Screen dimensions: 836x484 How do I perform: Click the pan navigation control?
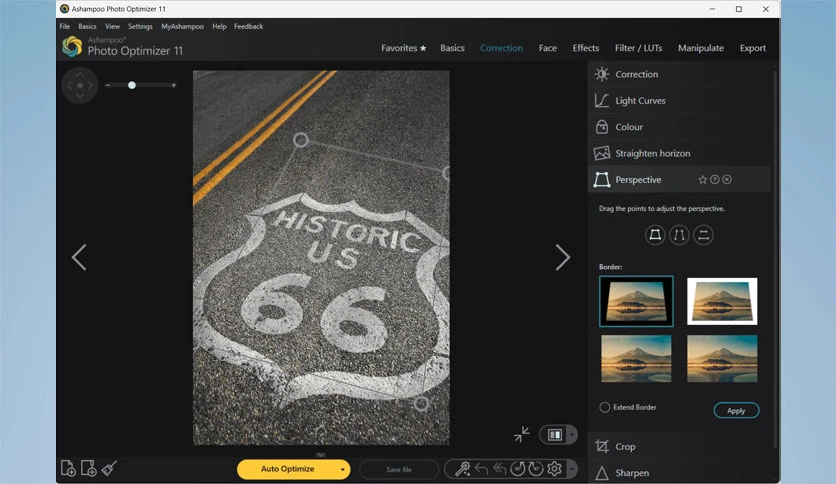coord(80,85)
